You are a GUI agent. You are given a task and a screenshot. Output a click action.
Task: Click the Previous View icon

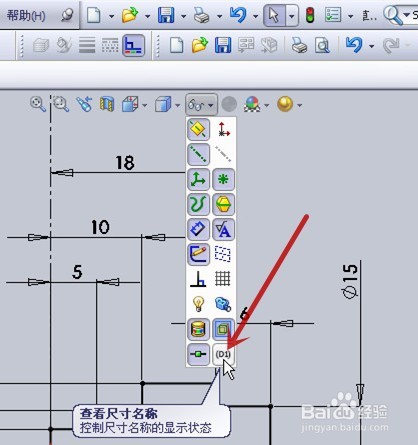coord(84,104)
